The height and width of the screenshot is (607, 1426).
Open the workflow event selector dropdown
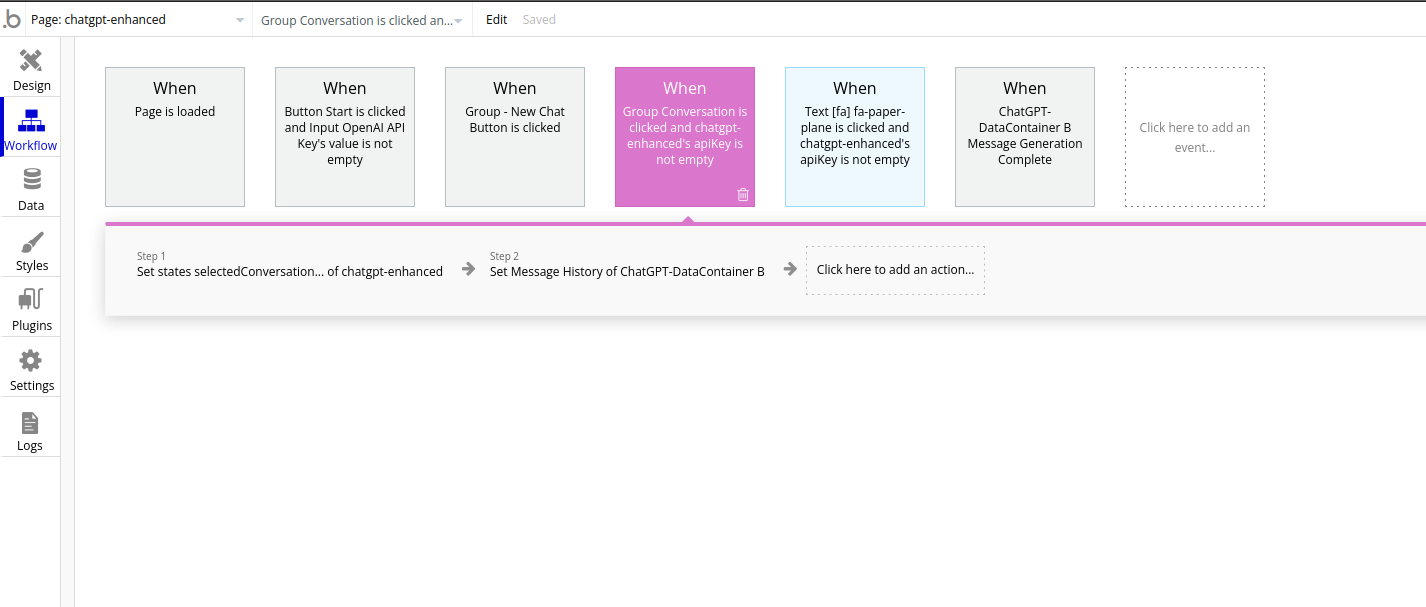(362, 18)
